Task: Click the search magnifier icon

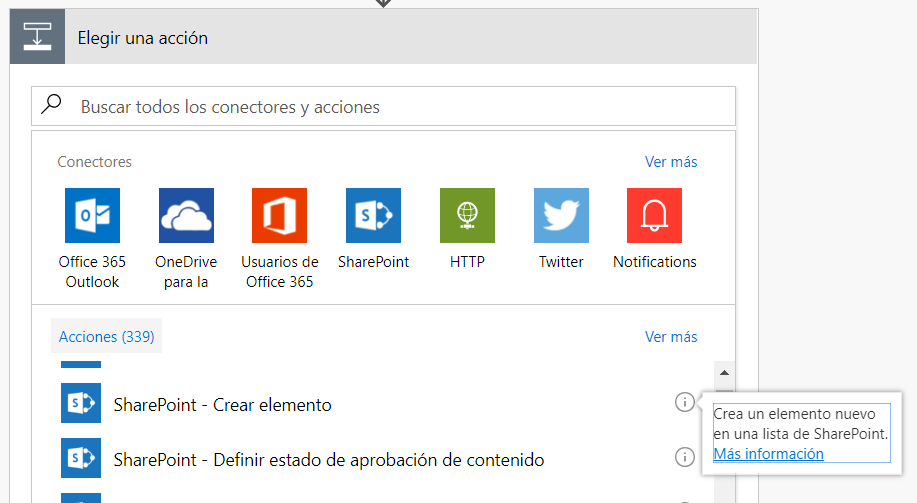Action: [x=51, y=104]
